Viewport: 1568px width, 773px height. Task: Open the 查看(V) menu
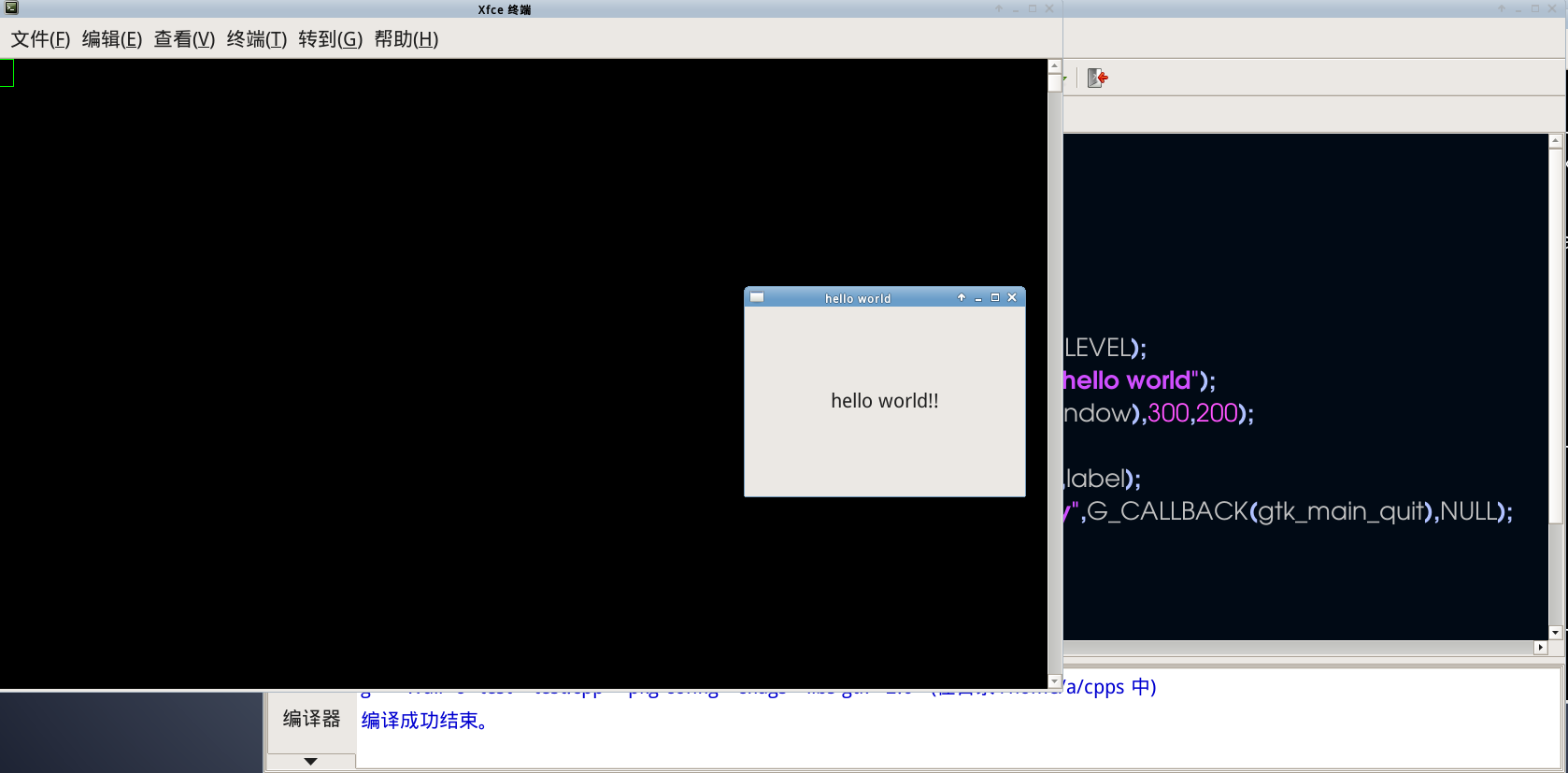tap(184, 39)
